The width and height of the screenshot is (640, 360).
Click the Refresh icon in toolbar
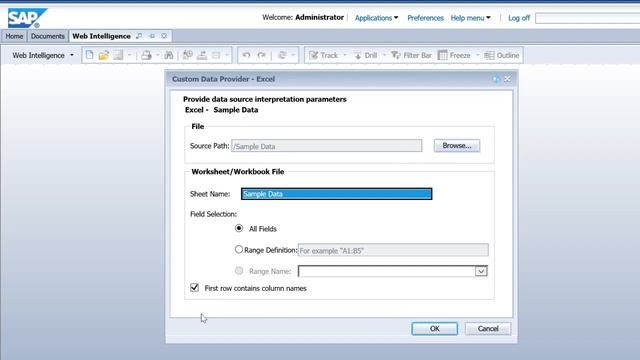pyautogui.click(x=282, y=55)
